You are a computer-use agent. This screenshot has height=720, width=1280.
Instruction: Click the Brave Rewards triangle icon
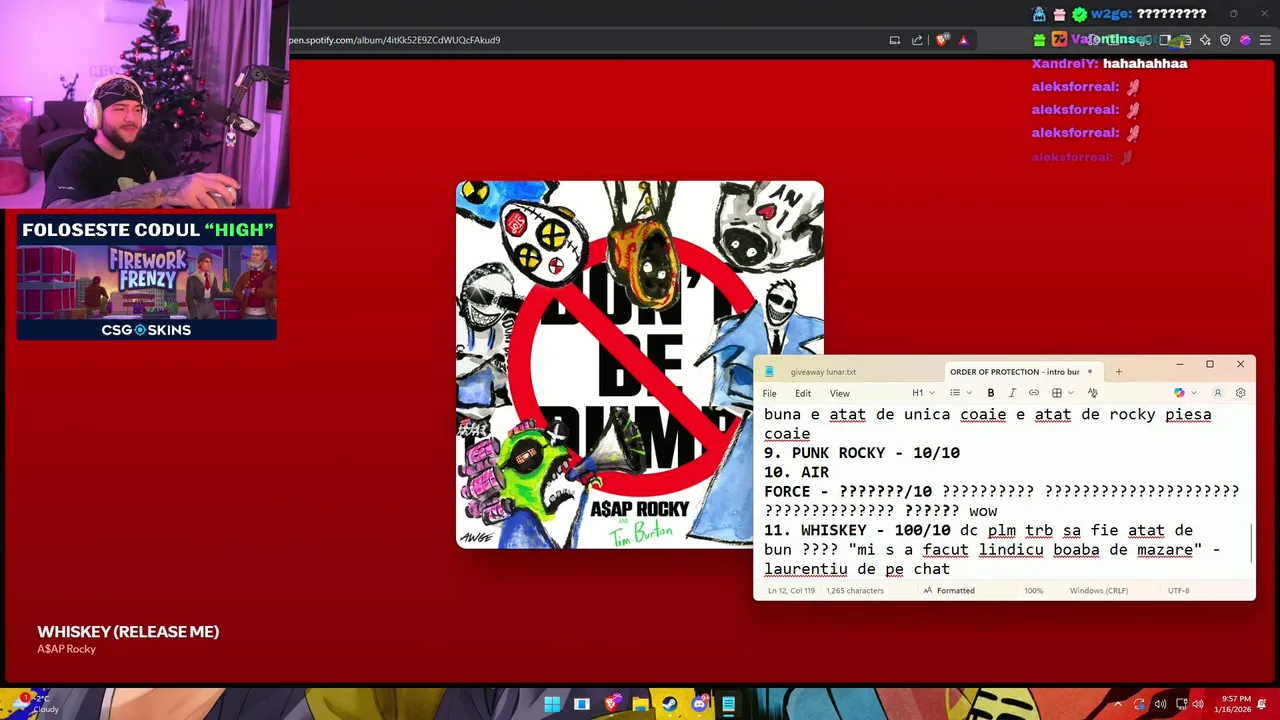coord(964,40)
